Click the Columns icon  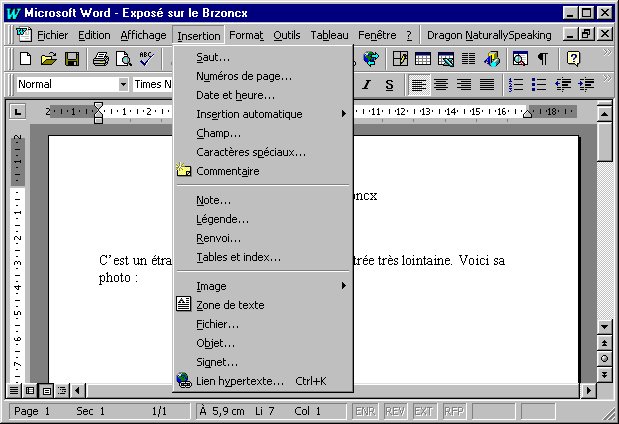[x=469, y=59]
